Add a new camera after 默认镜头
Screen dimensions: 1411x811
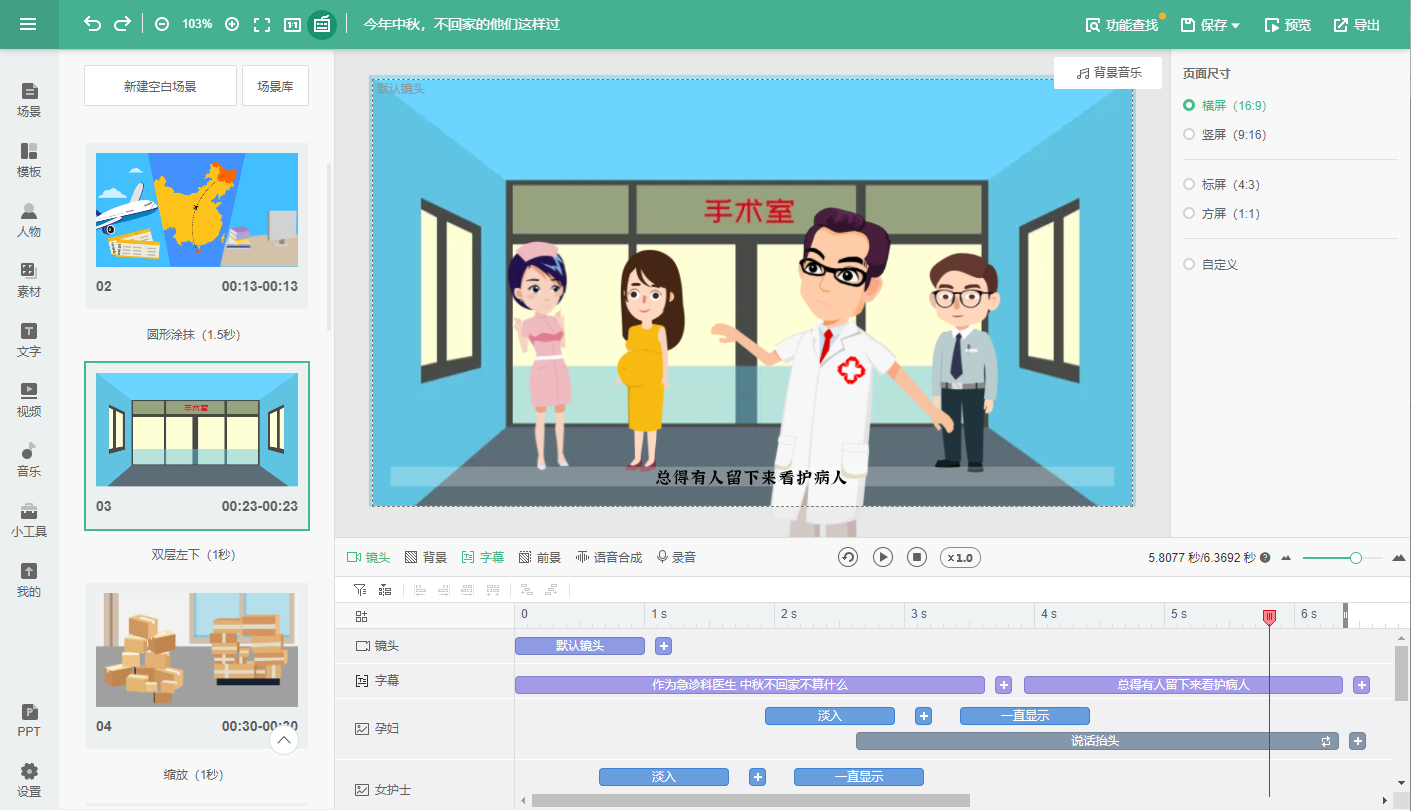click(x=664, y=646)
